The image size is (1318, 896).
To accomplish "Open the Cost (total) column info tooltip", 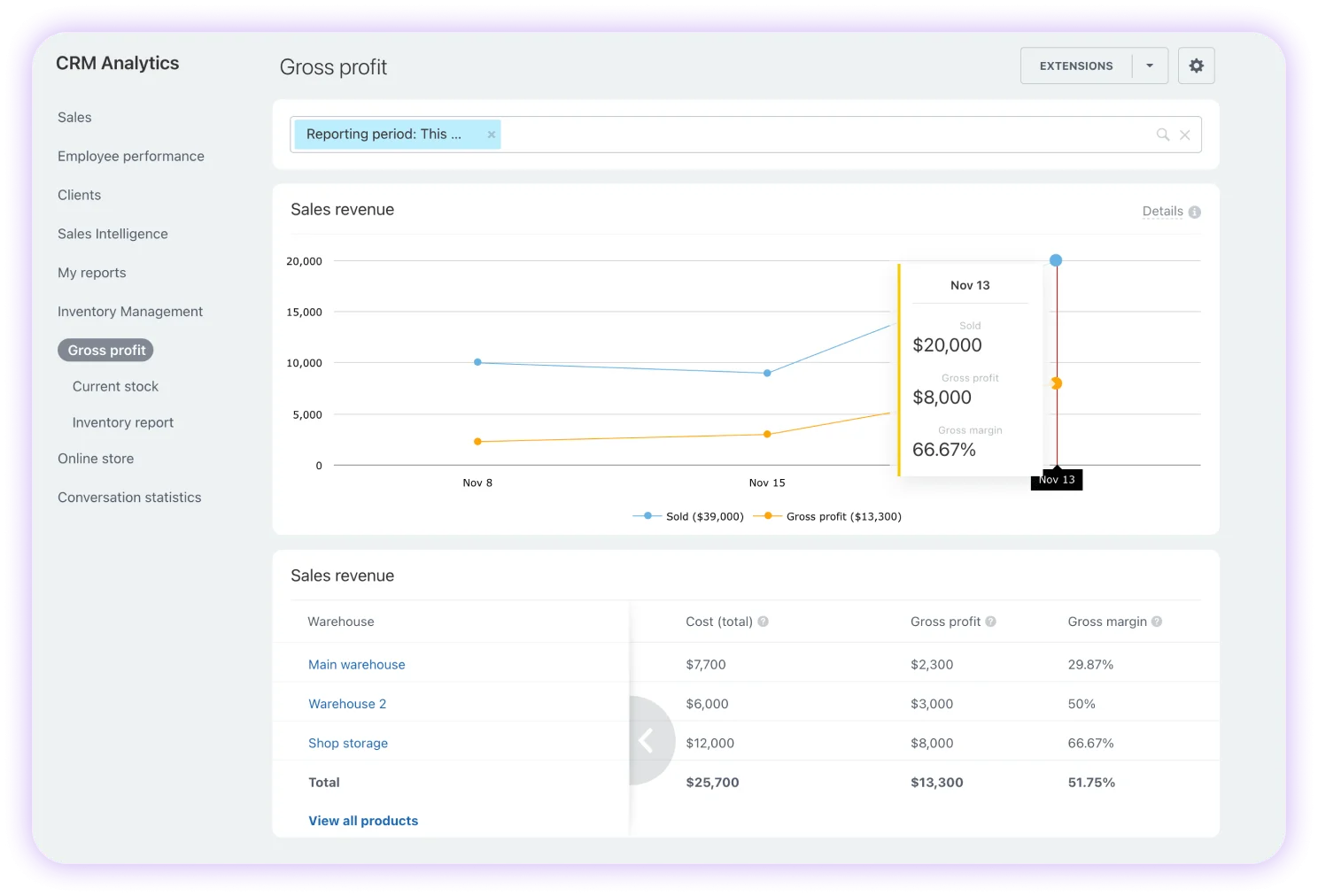I will pos(764,622).
